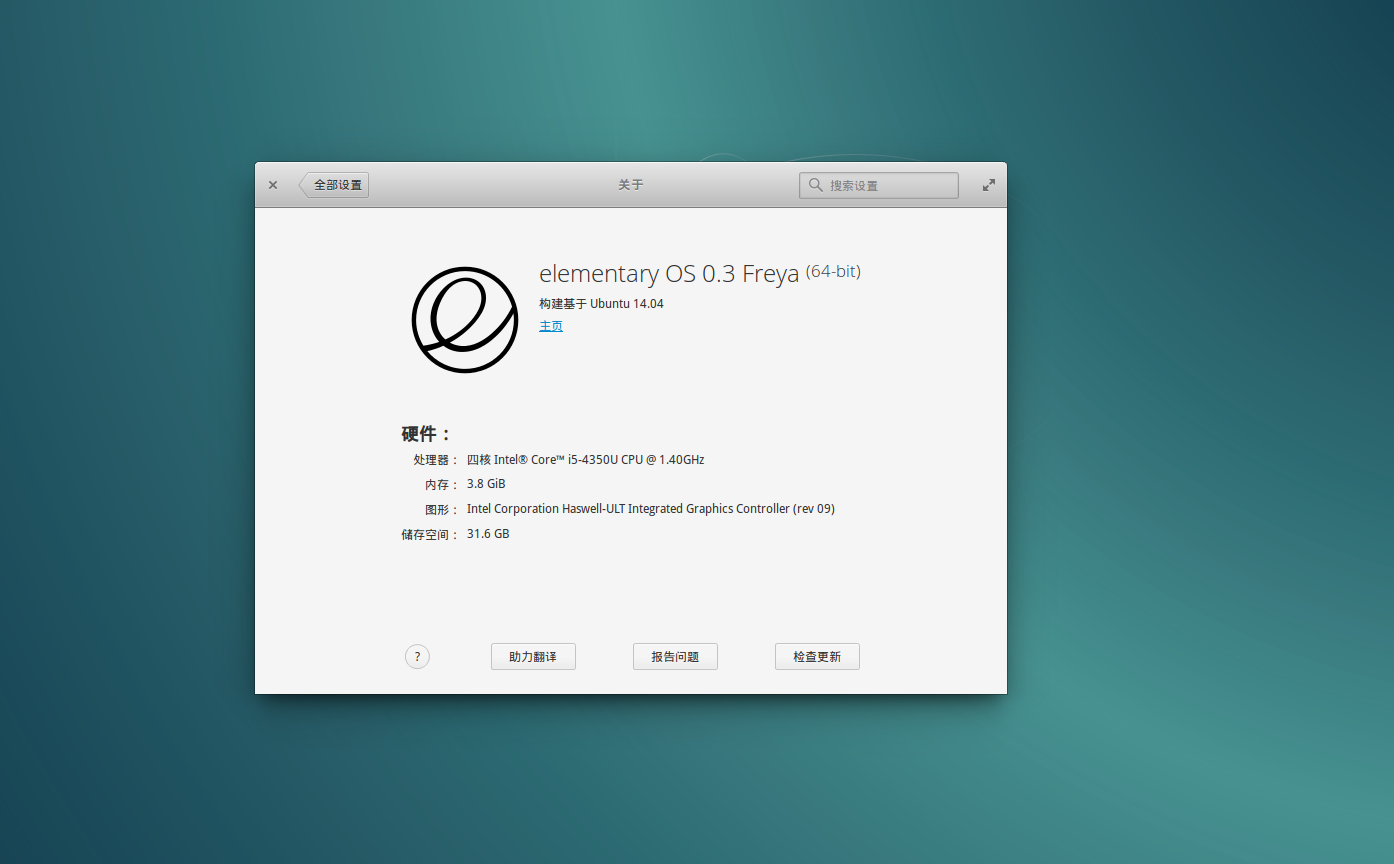Screen dimensions: 1394x864
Task: Open help with the question mark button
Action: (x=417, y=657)
